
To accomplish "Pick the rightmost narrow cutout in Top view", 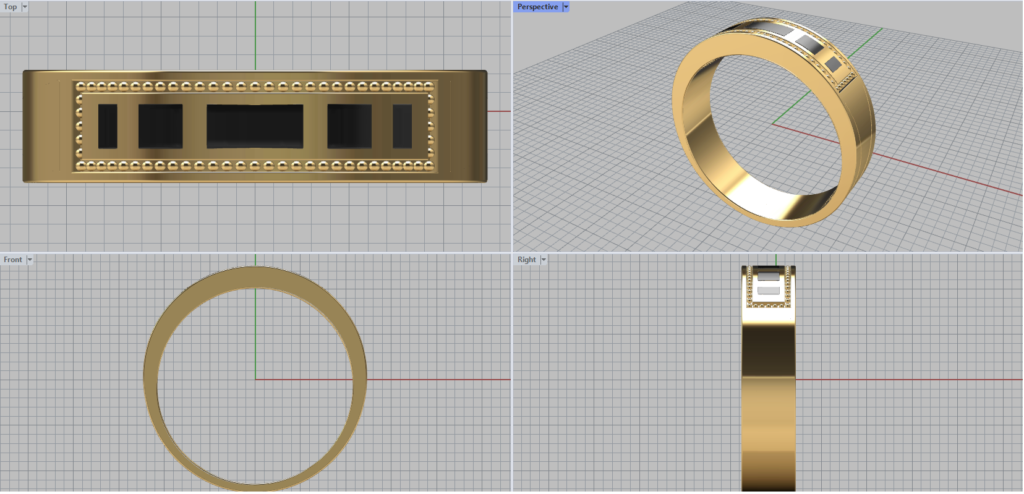I will point(402,126).
